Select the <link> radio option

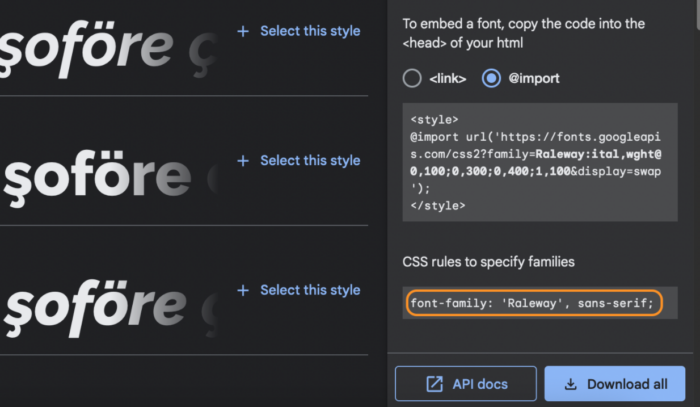pyautogui.click(x=412, y=79)
